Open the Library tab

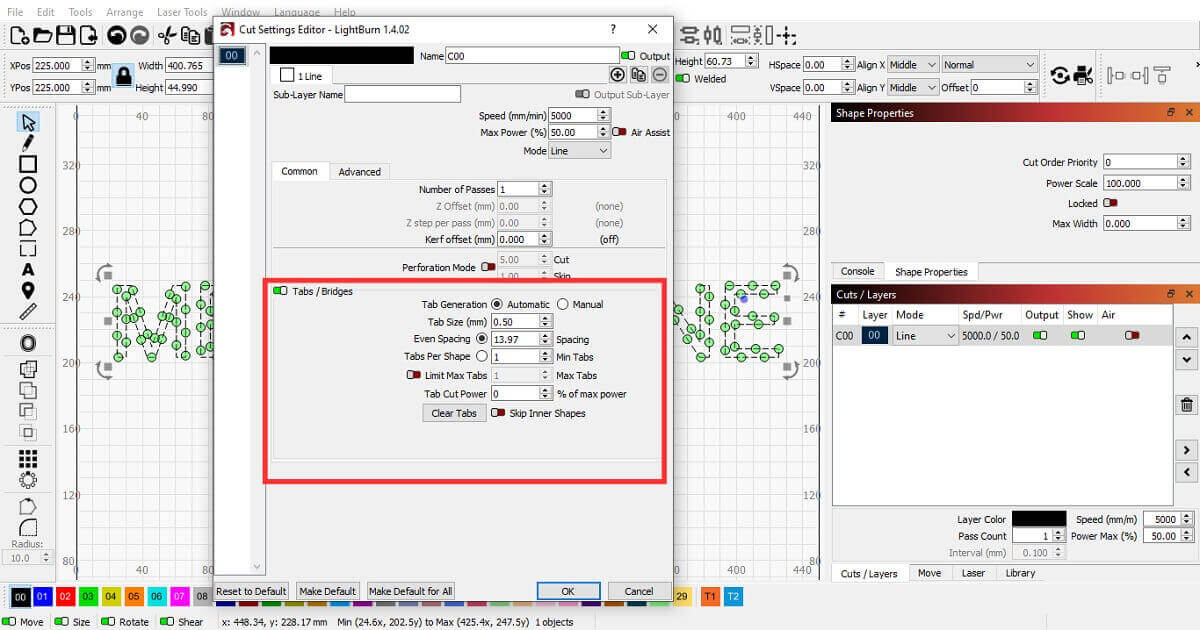(x=1021, y=573)
